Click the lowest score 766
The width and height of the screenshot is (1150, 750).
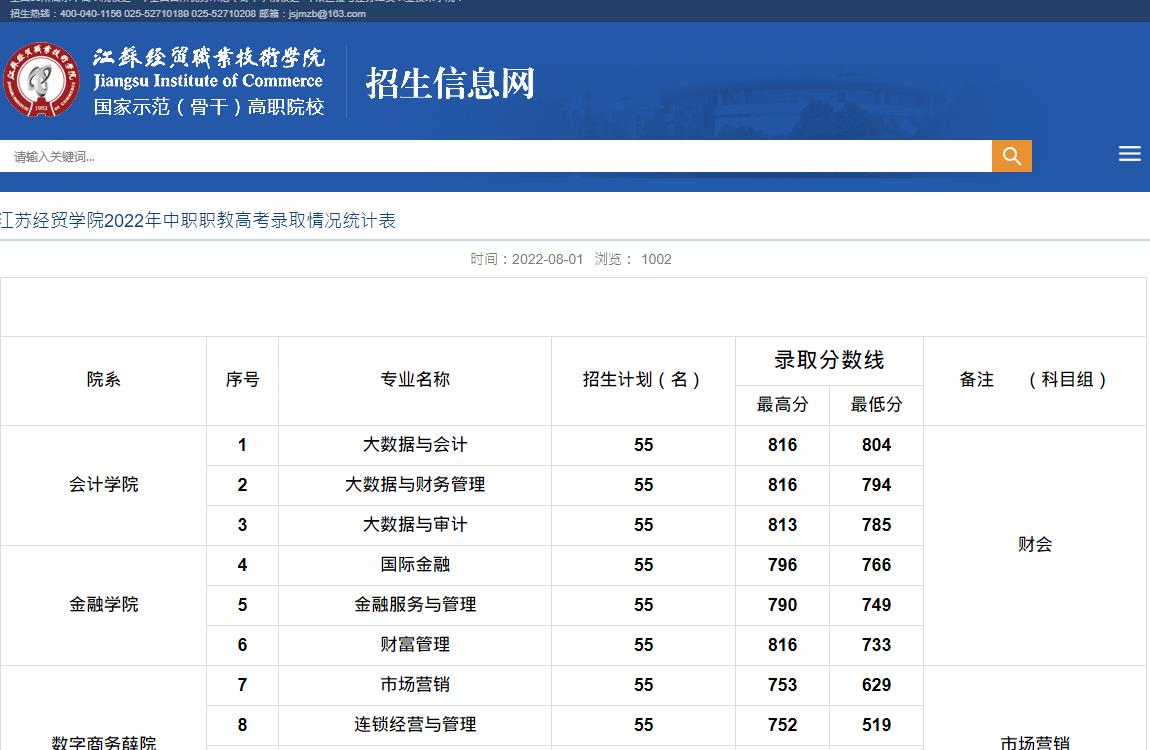point(876,565)
